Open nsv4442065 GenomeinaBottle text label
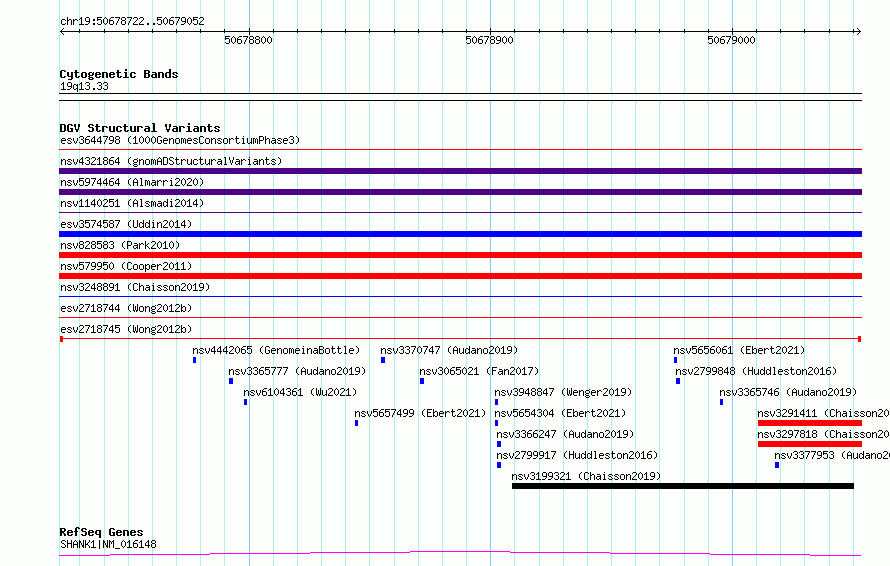Viewport: 890px width, 566px height. point(276,350)
